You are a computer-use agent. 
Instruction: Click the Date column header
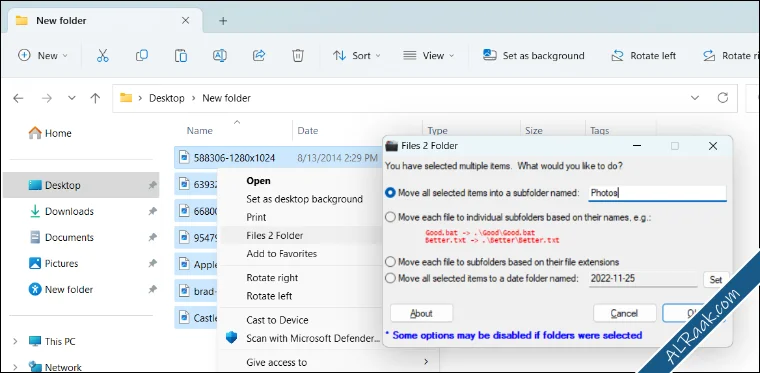tap(307, 131)
